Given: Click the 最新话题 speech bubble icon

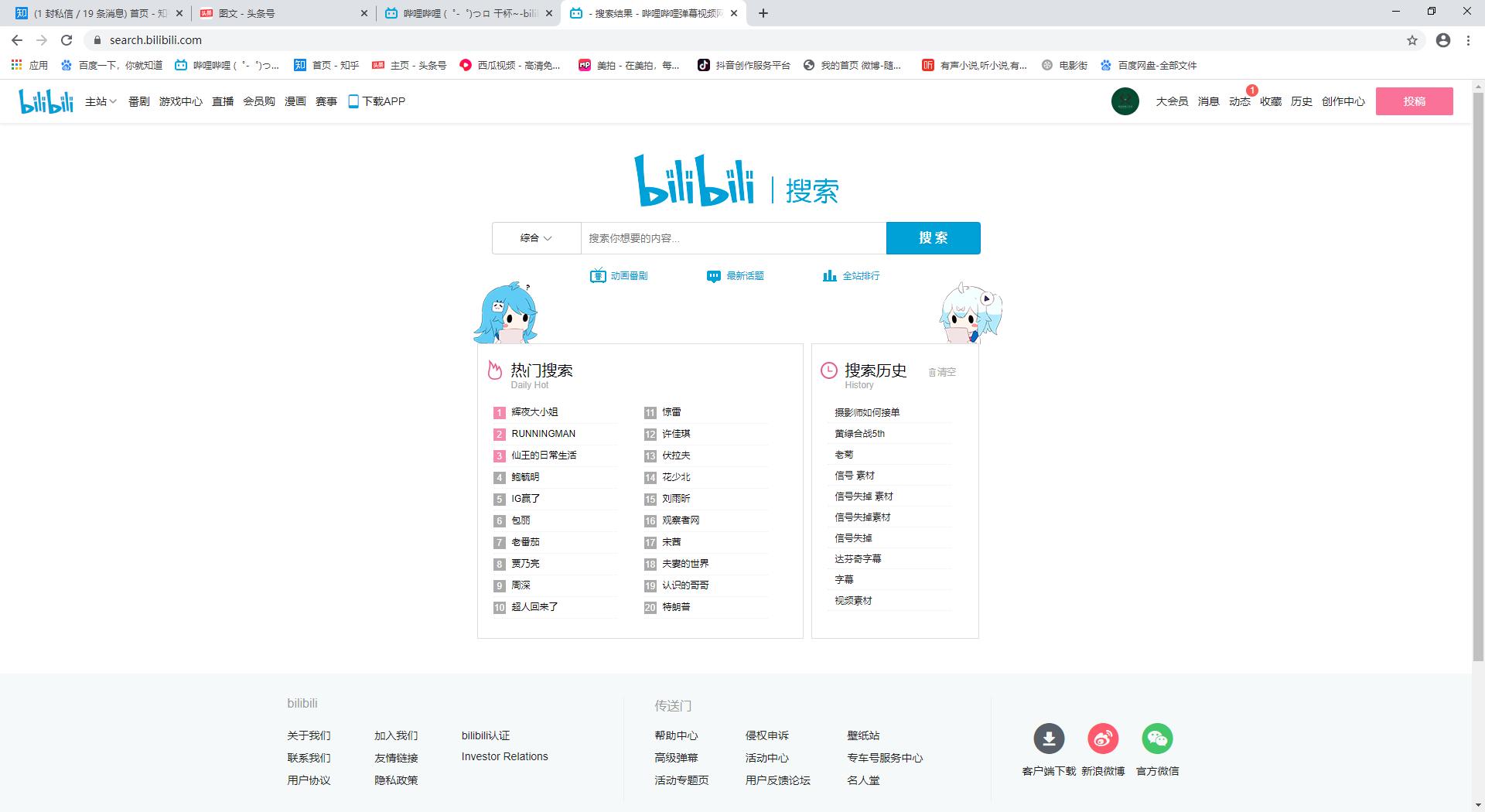Looking at the screenshot, I should click(713, 276).
